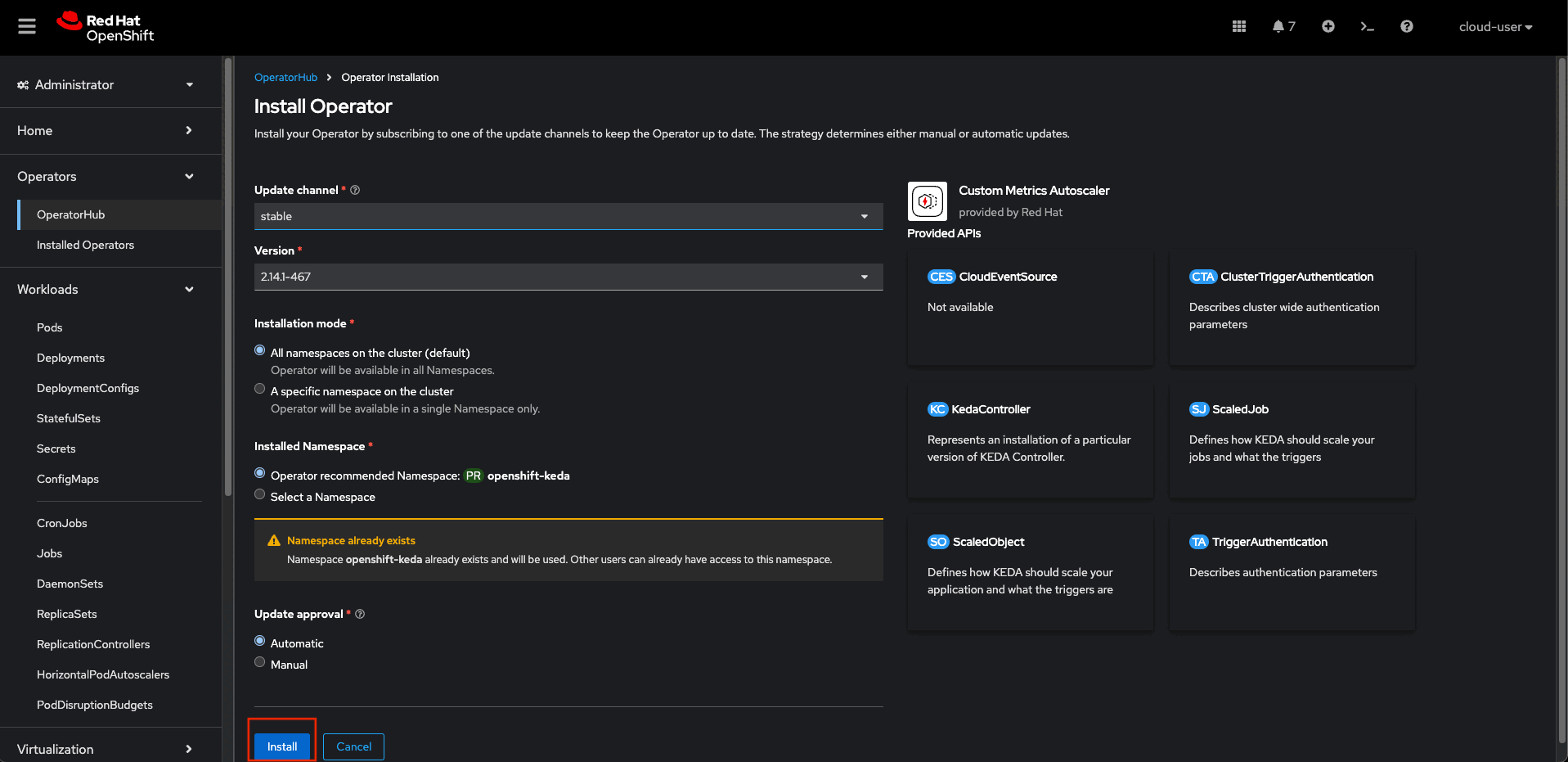Viewport: 1568px width, 762px height.
Task: Click the OperatorHub breadcrumb link
Action: pyautogui.click(x=285, y=77)
